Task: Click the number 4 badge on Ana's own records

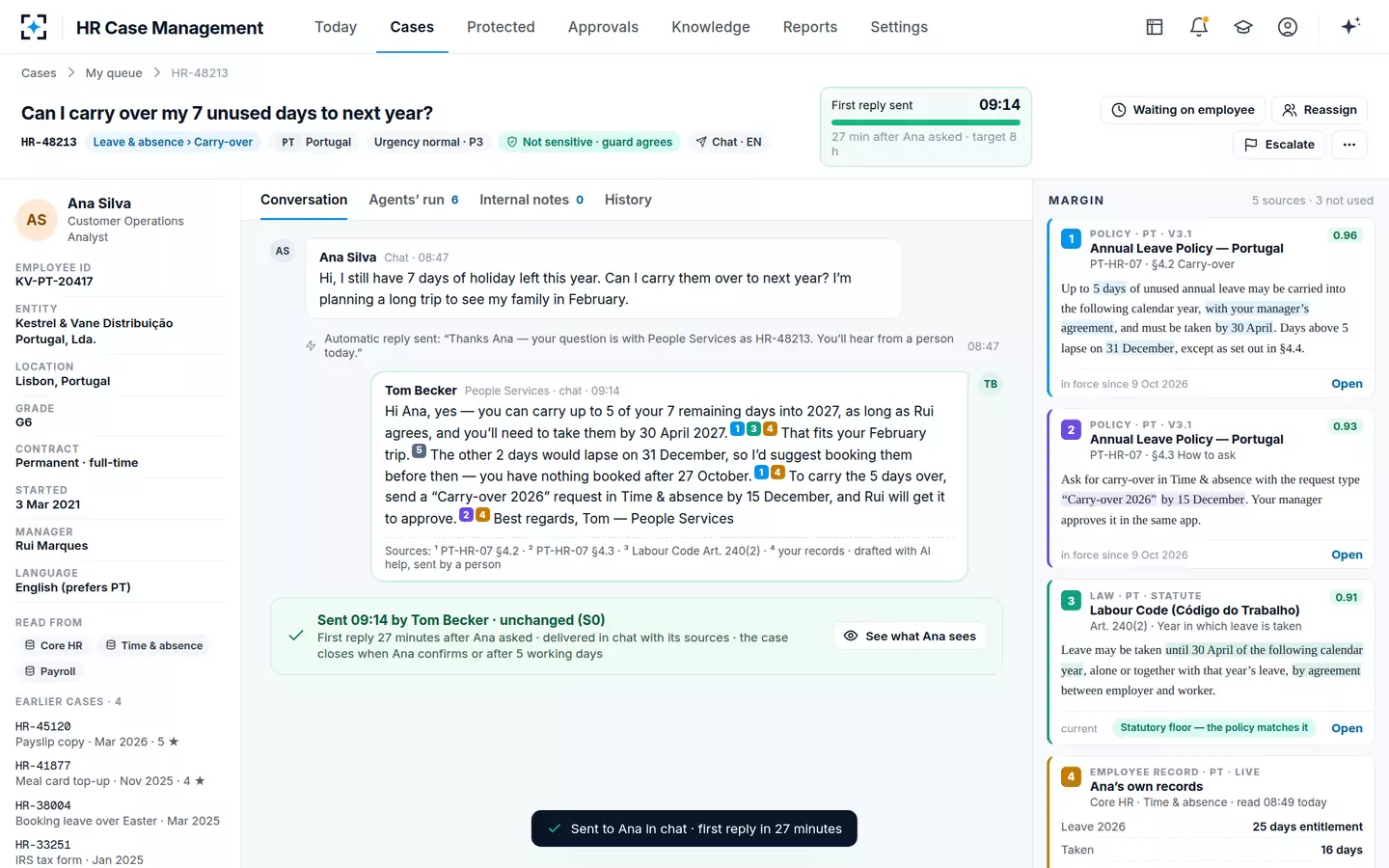Action: [x=1071, y=776]
